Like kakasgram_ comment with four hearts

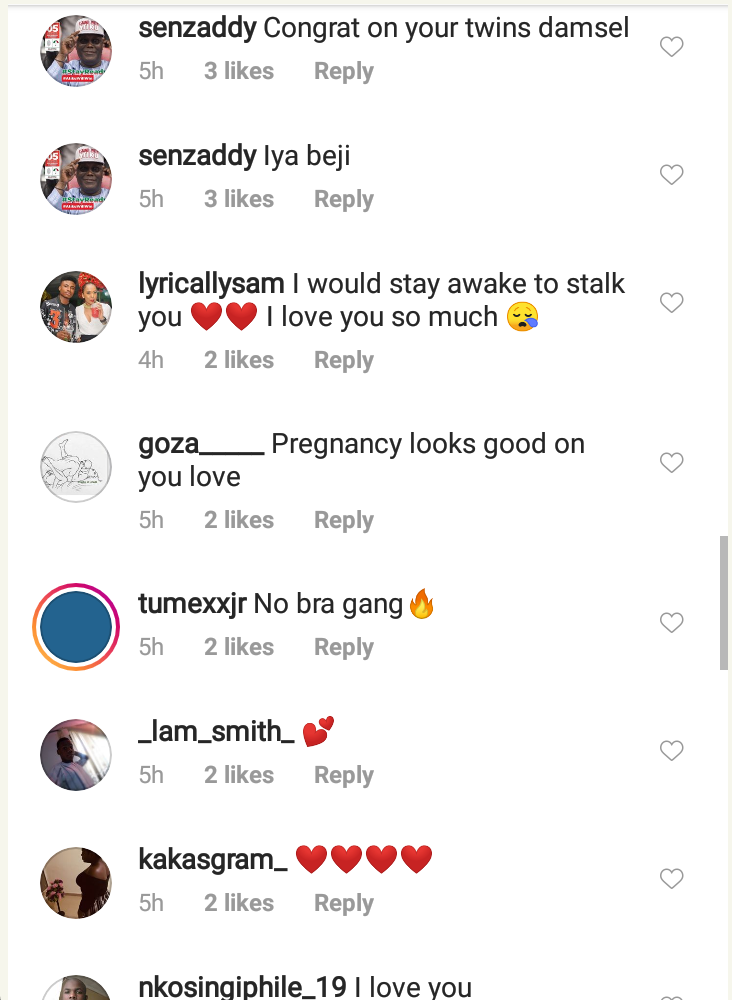672,879
